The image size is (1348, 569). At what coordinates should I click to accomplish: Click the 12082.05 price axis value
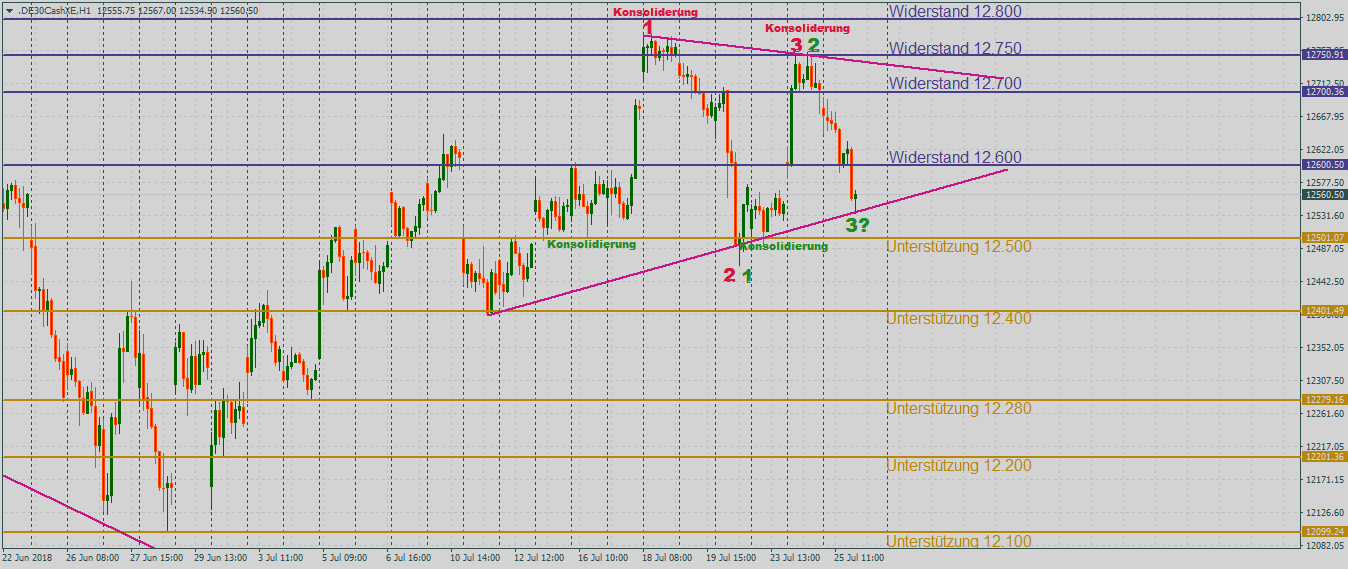(1324, 545)
